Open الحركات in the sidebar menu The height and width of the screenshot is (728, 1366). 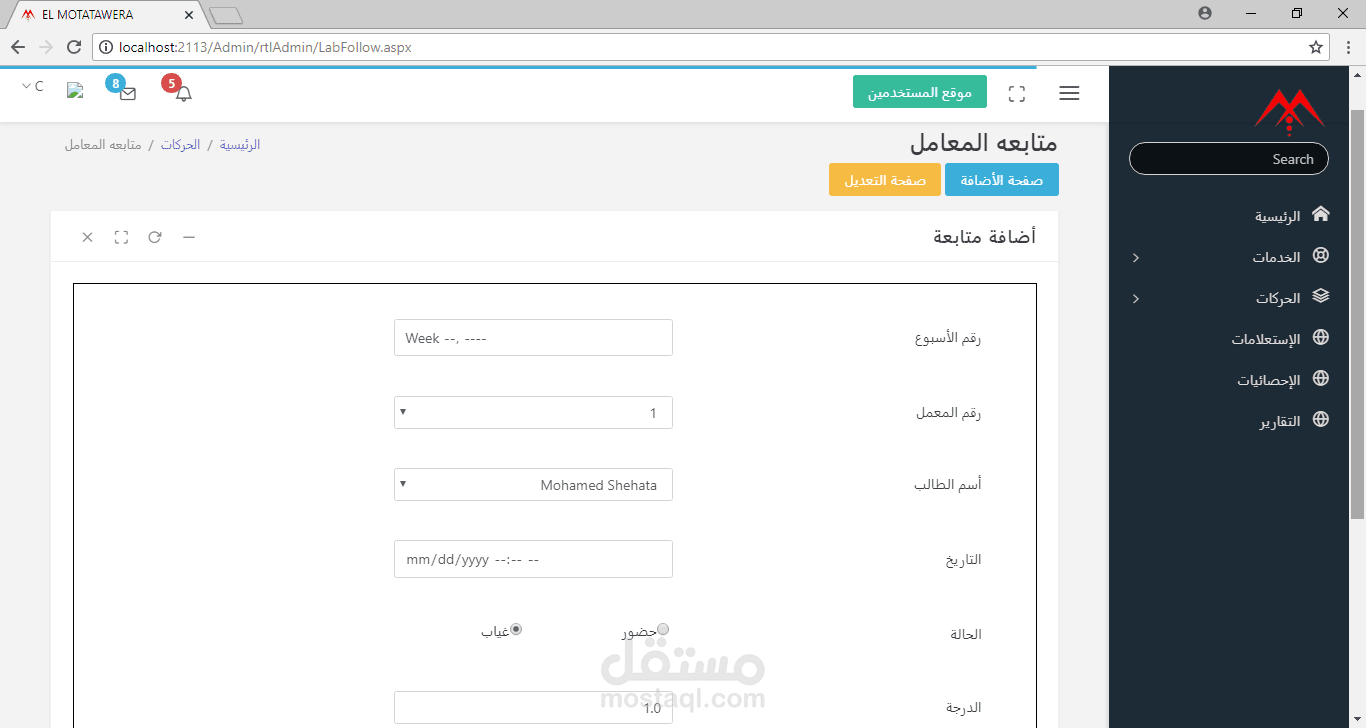tap(1278, 298)
